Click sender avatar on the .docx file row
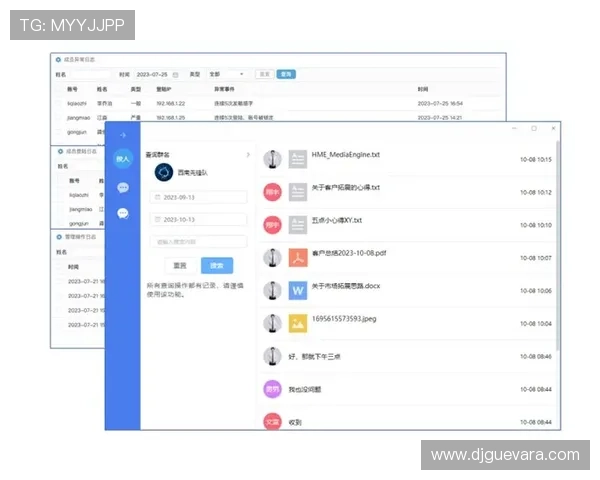The width and height of the screenshot is (600, 480). click(x=272, y=291)
